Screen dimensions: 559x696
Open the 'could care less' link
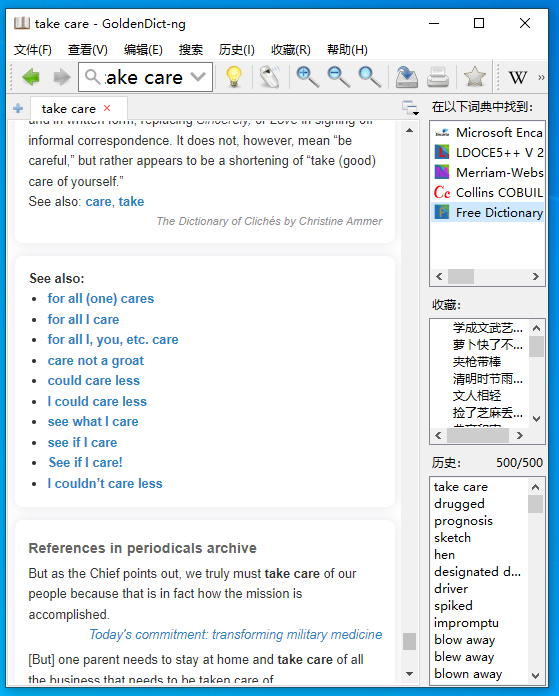pos(94,380)
